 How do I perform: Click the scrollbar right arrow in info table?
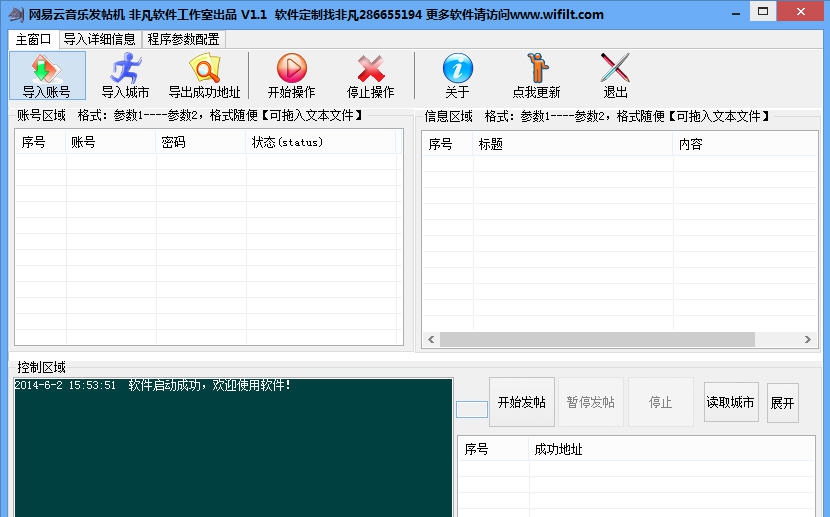coord(808,339)
